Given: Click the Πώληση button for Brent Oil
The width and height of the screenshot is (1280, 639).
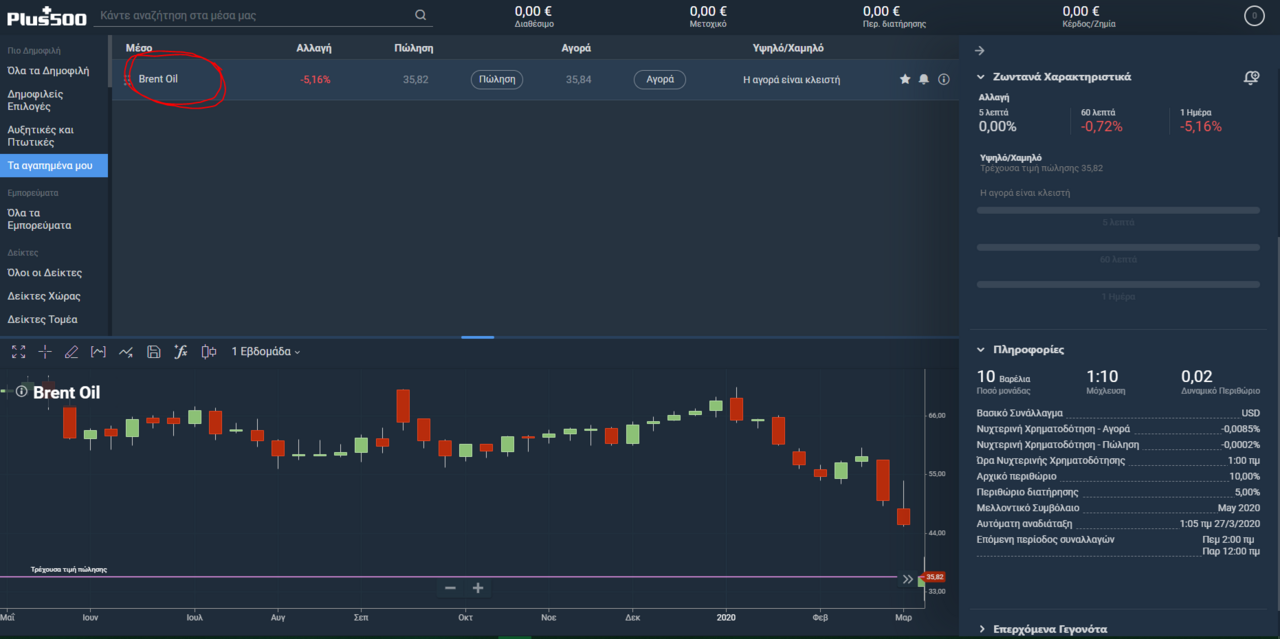Looking at the screenshot, I should [x=497, y=79].
